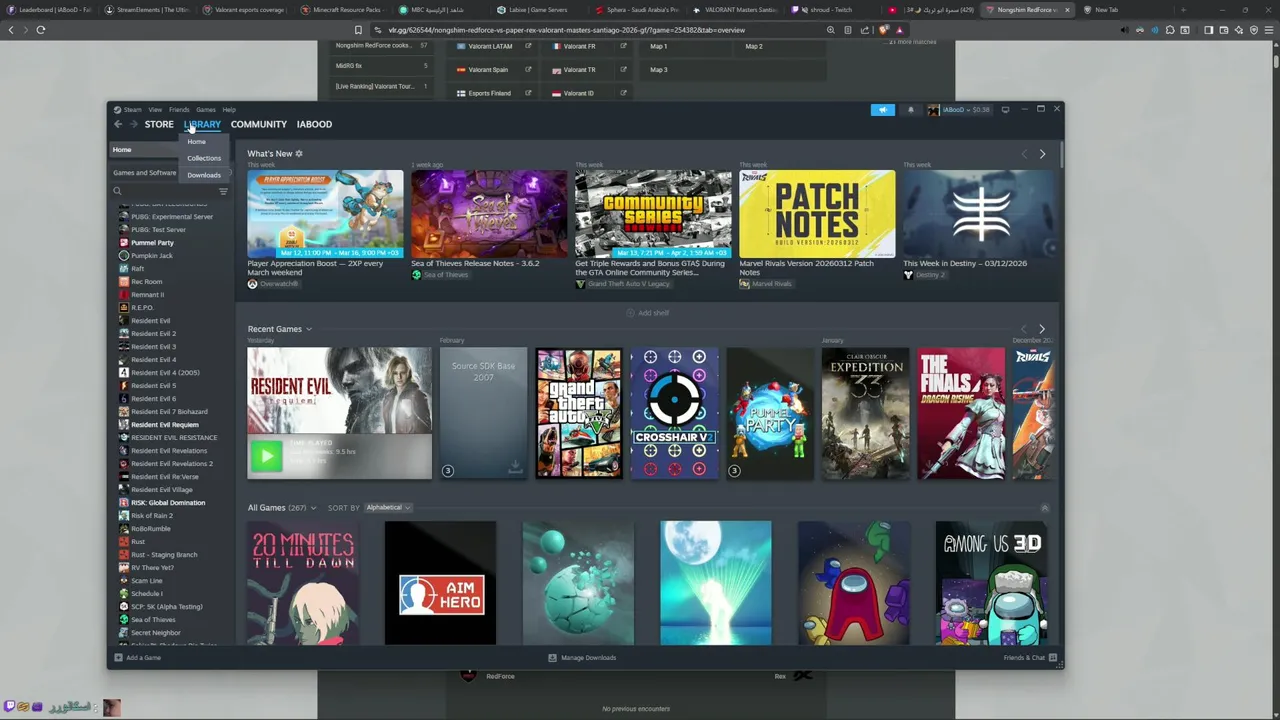The image size is (1280, 720).
Task: Click the library search magnifier icon
Action: pos(117,191)
